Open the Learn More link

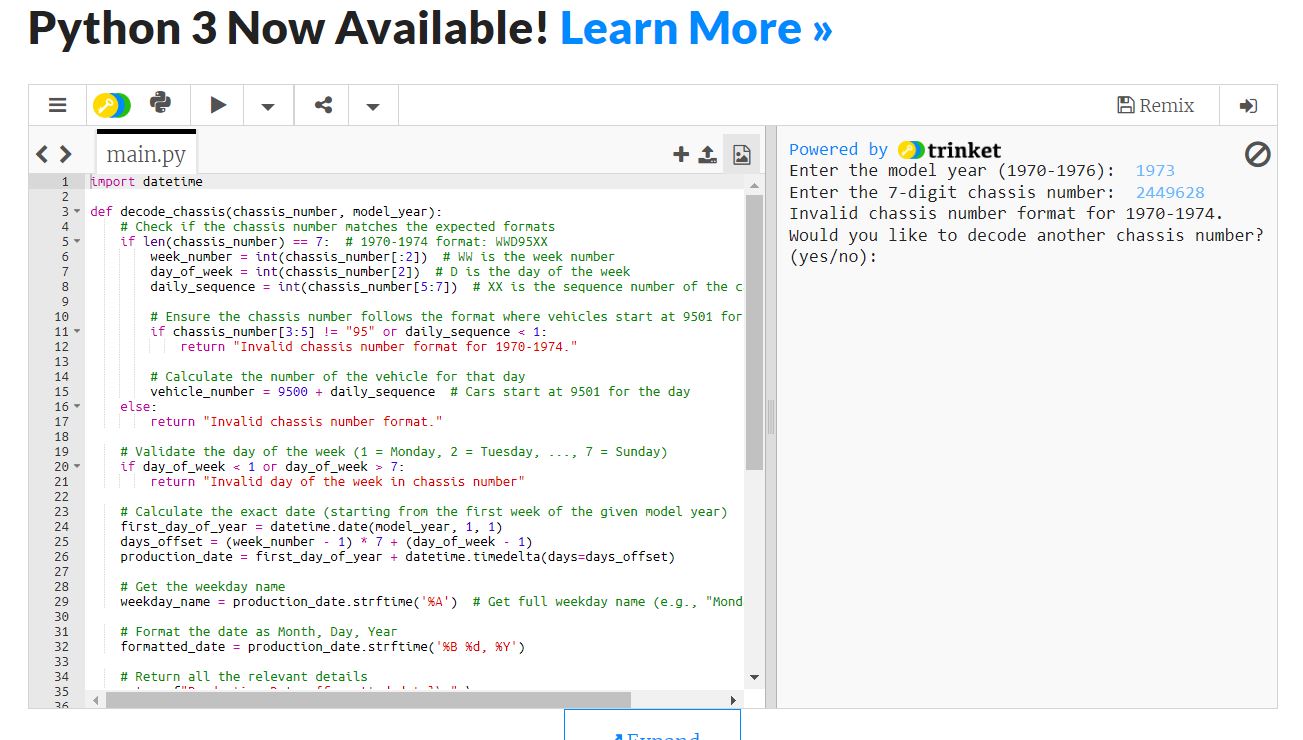[x=696, y=28]
